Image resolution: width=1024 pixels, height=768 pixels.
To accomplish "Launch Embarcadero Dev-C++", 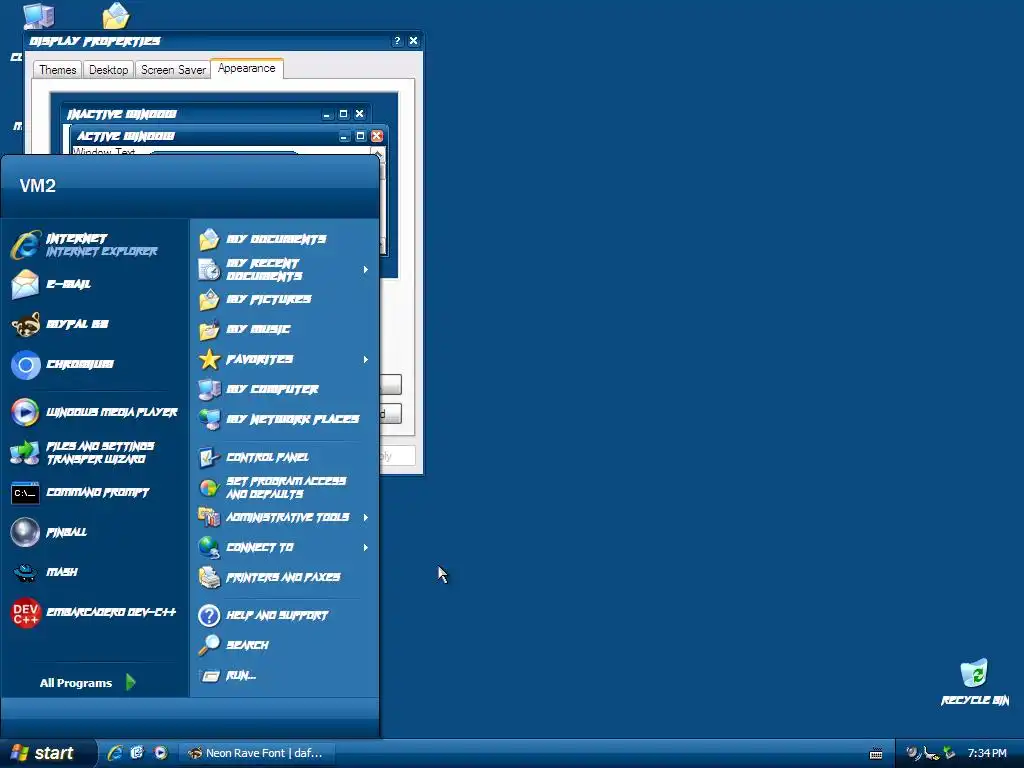I will coord(95,613).
